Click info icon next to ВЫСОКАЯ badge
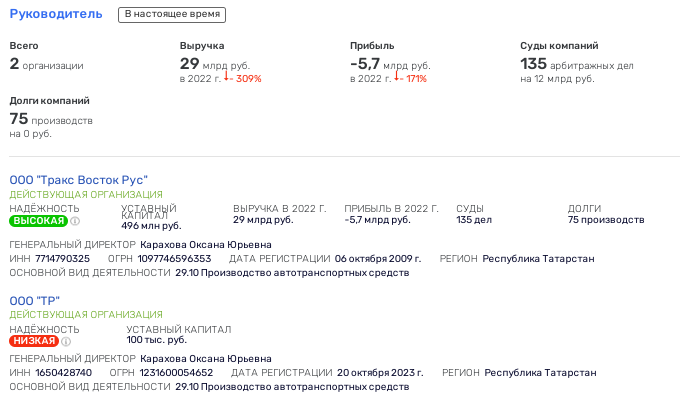The width and height of the screenshot is (681, 394). 75,221
